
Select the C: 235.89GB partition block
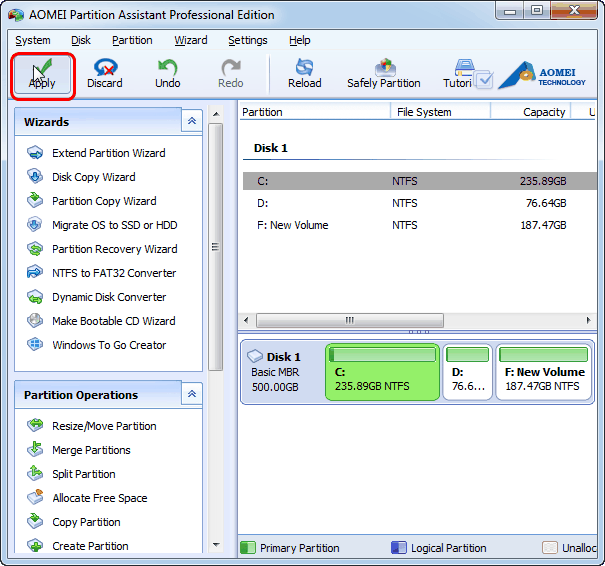click(x=382, y=372)
